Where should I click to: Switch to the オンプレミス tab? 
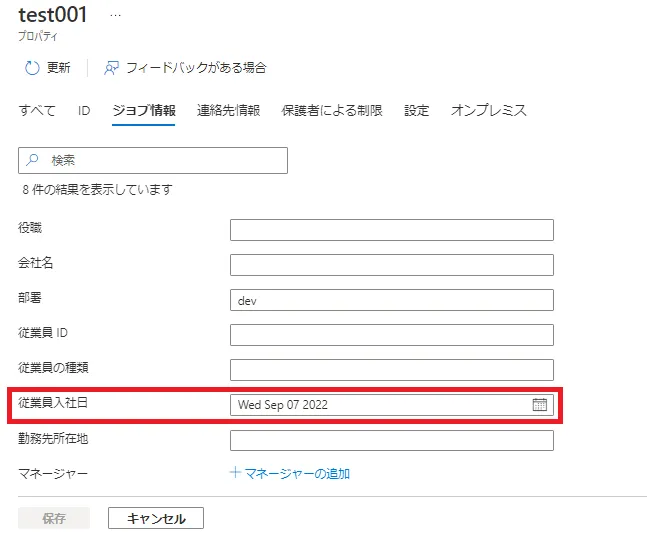pos(488,111)
